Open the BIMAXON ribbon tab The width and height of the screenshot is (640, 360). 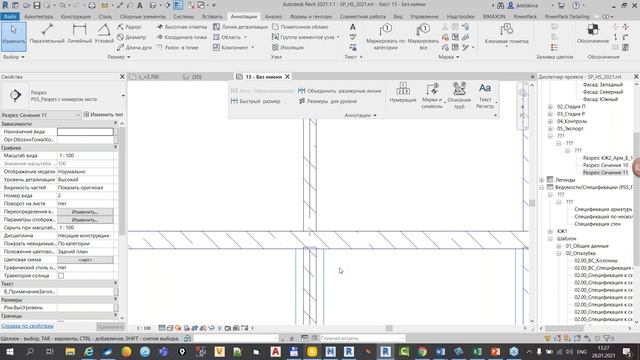[494, 17]
